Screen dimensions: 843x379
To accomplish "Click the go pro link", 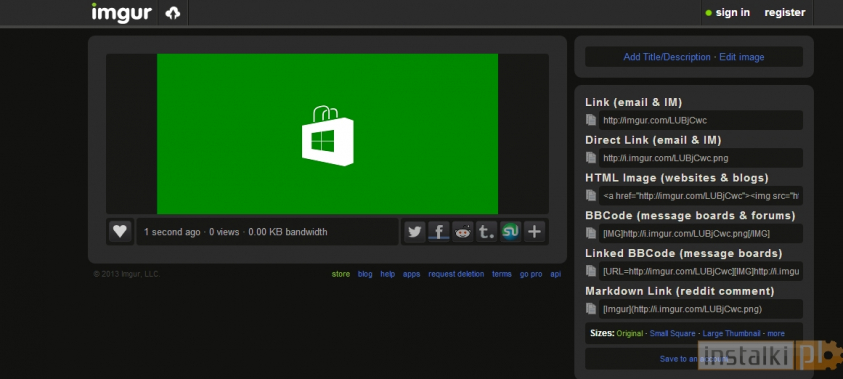I will (x=531, y=274).
